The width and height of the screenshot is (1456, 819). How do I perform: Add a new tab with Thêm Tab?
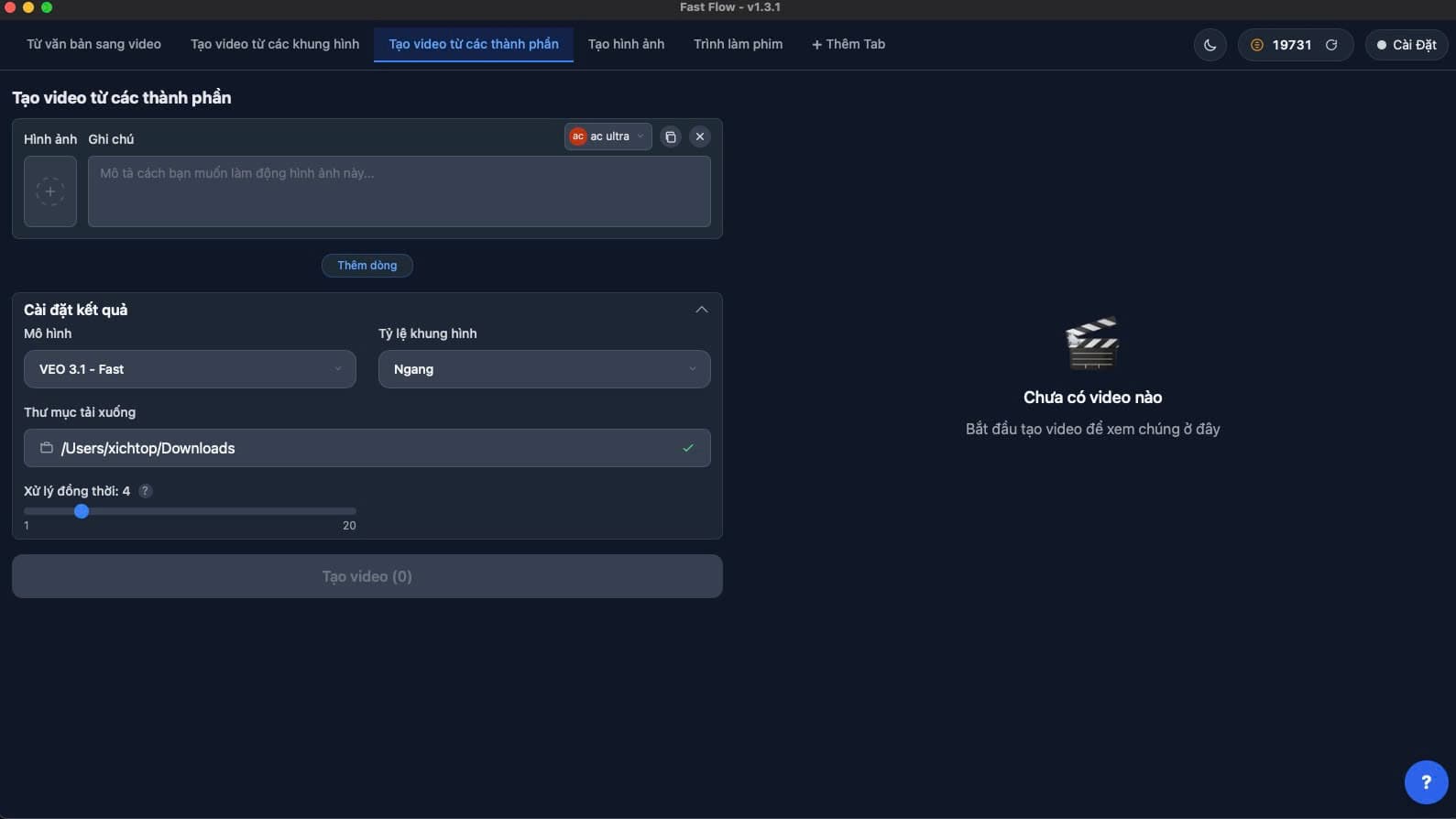click(848, 44)
